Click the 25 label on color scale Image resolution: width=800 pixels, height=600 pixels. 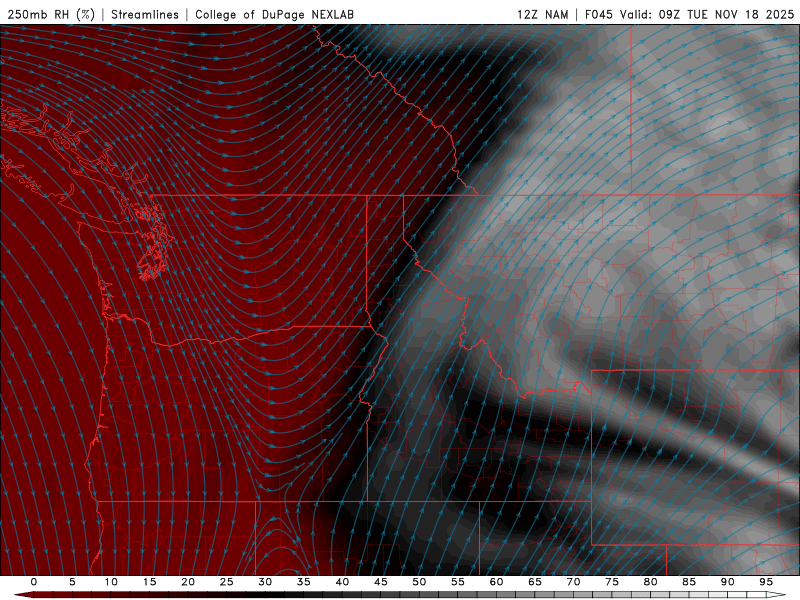(227, 582)
